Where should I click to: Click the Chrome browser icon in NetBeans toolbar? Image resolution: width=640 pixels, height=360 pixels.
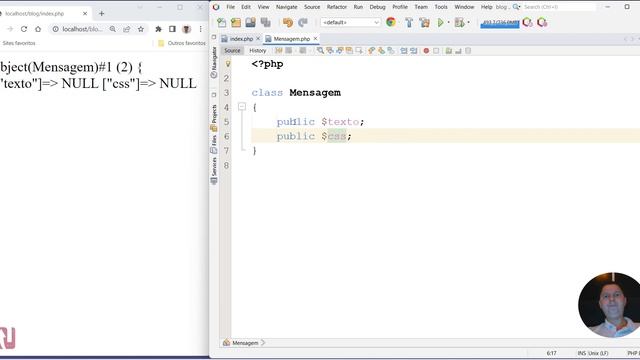pyautogui.click(x=391, y=22)
